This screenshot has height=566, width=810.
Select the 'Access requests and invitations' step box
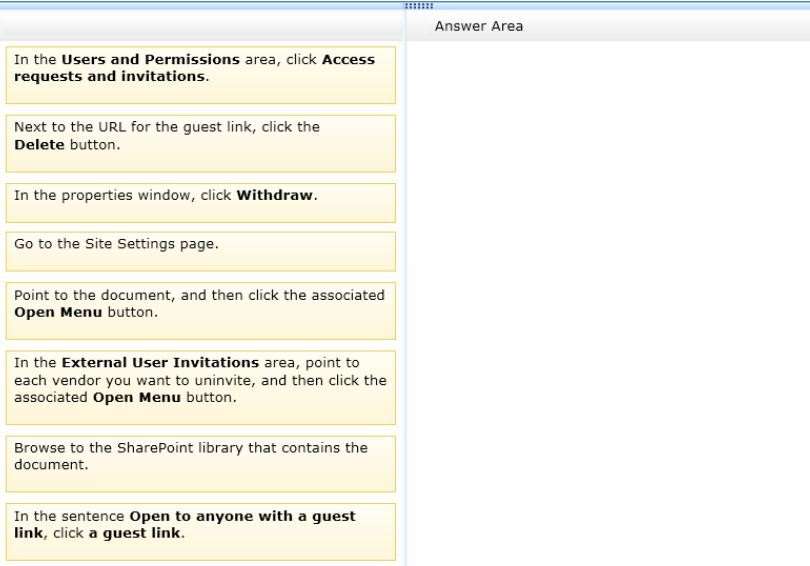[x=200, y=75]
